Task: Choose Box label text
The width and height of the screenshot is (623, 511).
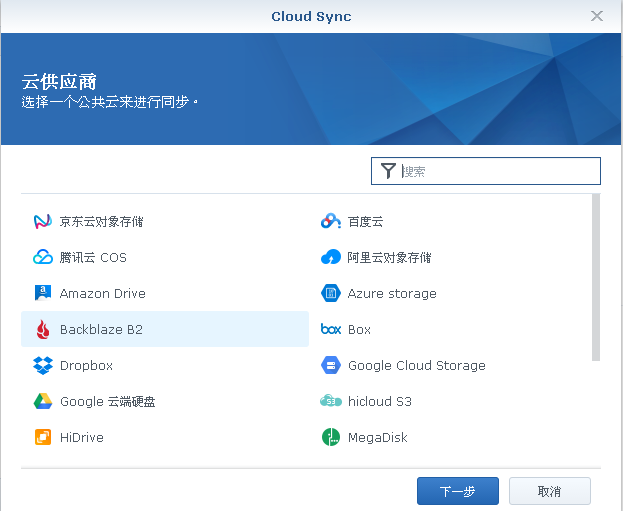Action: [x=359, y=329]
